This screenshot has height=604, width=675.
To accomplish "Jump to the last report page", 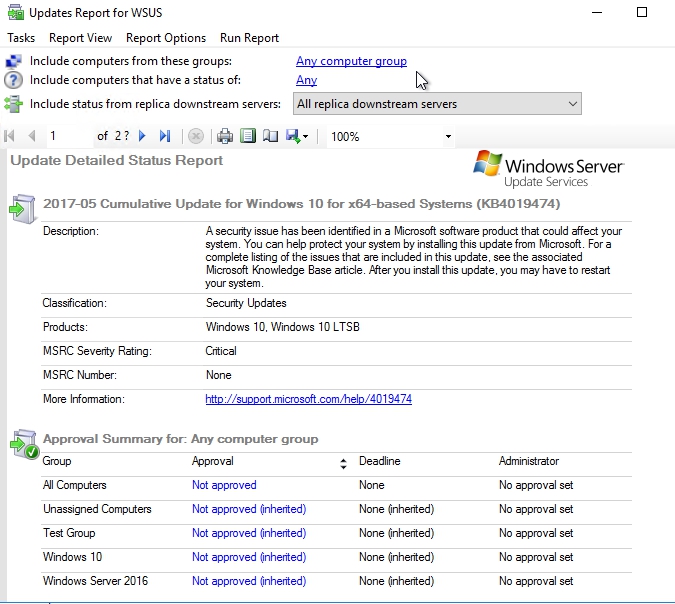I will tap(165, 136).
